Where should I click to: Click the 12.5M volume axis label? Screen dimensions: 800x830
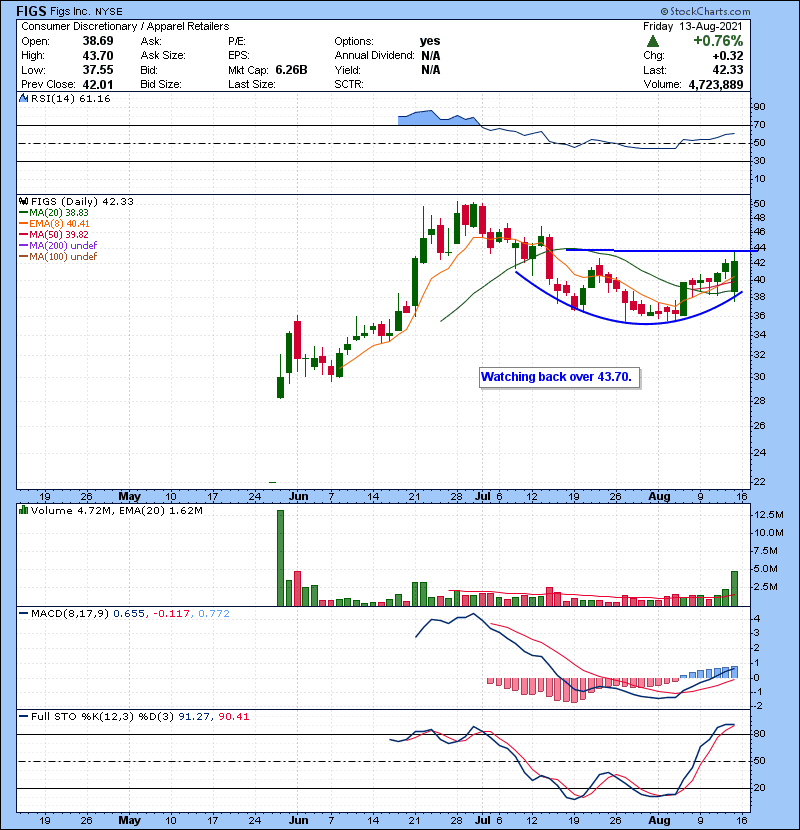pyautogui.click(x=769, y=515)
